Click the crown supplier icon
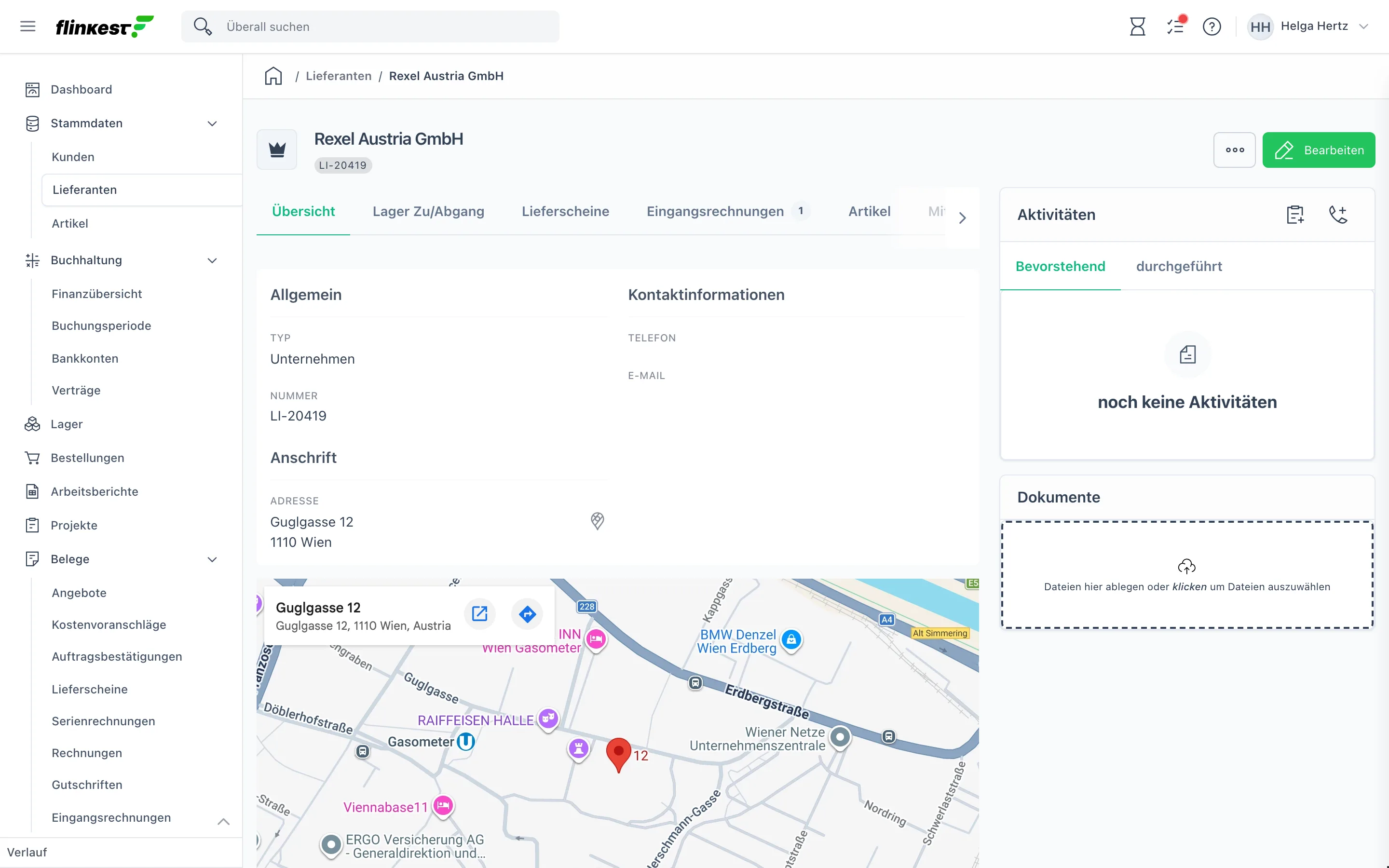This screenshot has height=868, width=1389. pyautogui.click(x=277, y=149)
